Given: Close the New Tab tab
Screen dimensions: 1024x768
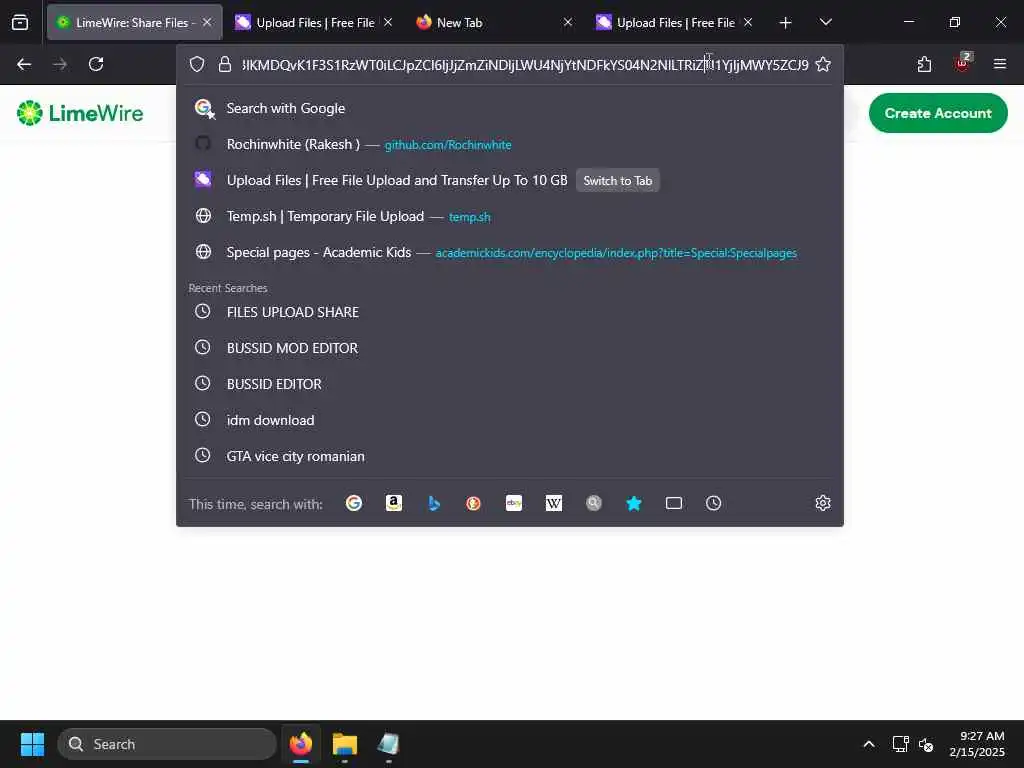Looking at the screenshot, I should pos(568,22).
